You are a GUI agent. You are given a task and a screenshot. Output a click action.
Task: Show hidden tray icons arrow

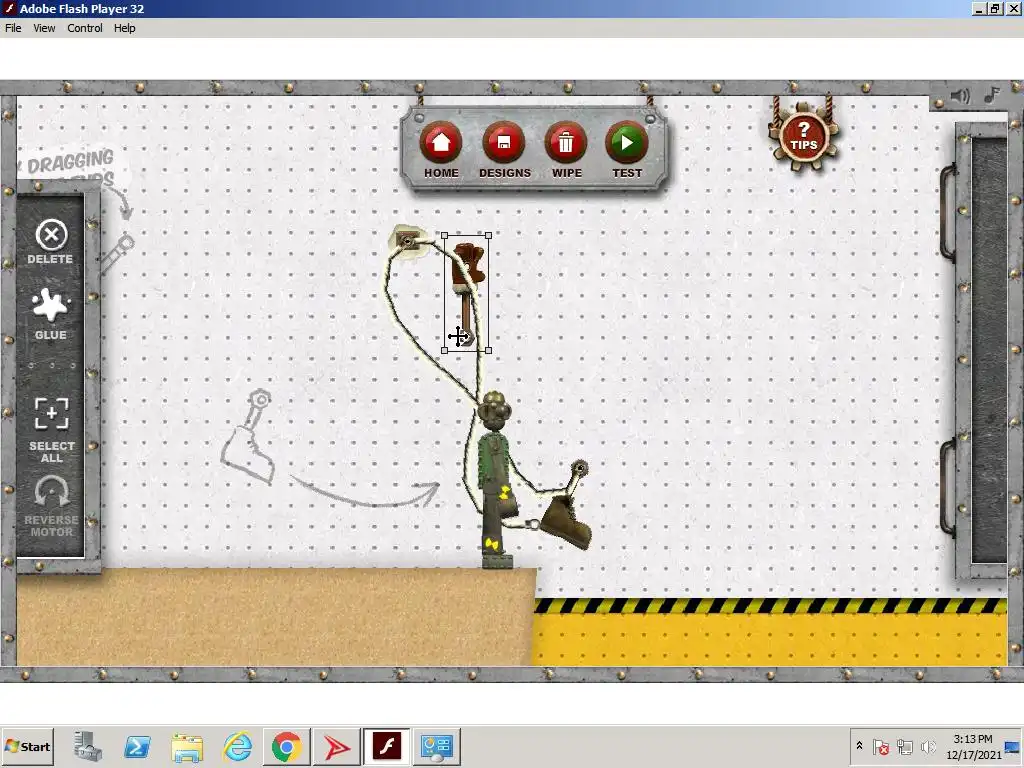(x=859, y=746)
